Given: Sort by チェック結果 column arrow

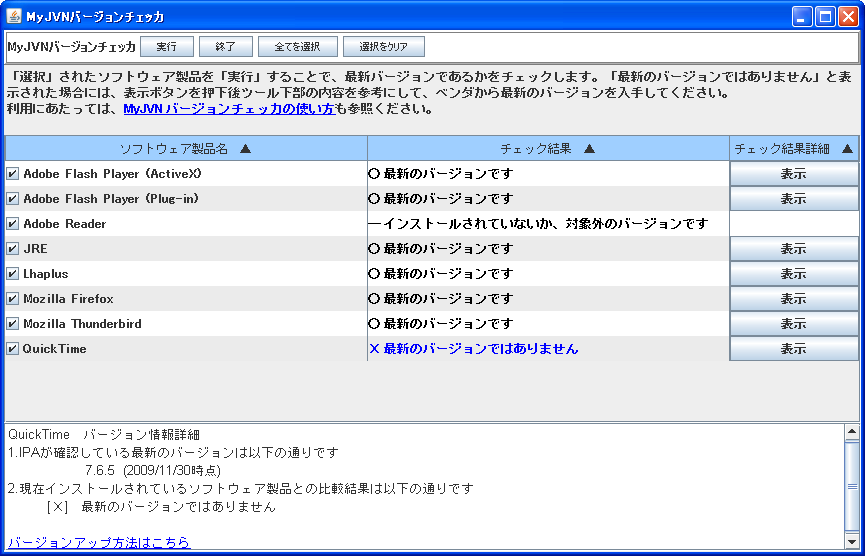Looking at the screenshot, I should point(590,149).
